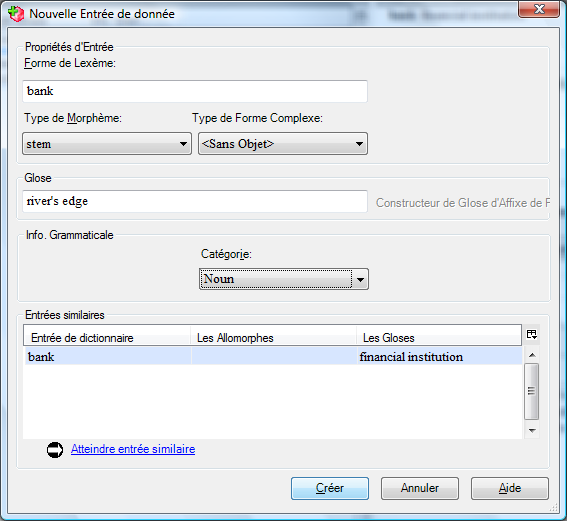Open the Catégorie dropdown showing Noun

point(284,279)
